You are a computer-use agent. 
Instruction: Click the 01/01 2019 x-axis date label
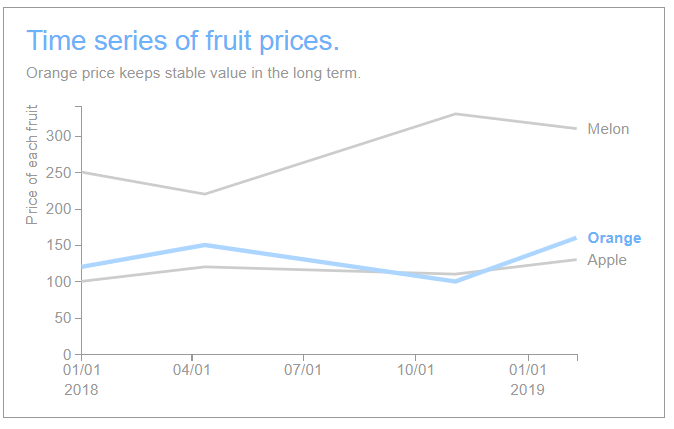coord(527,379)
